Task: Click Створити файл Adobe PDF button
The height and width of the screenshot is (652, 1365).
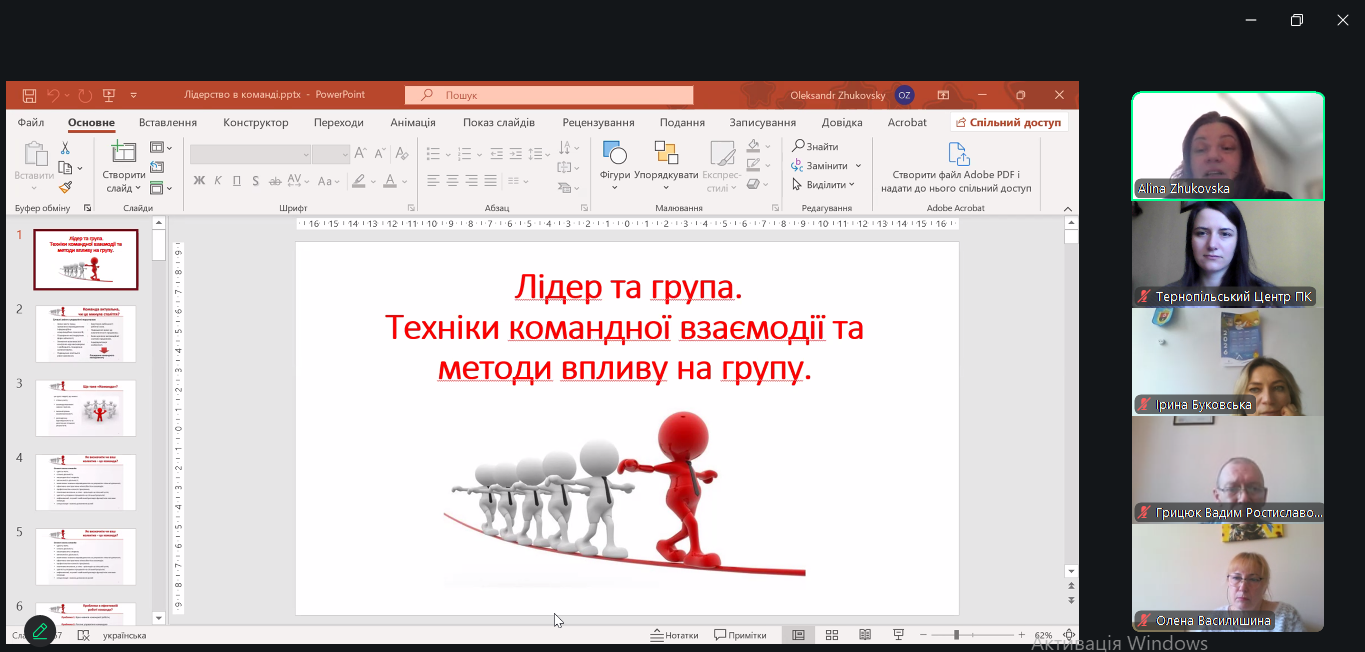Action: [956, 168]
